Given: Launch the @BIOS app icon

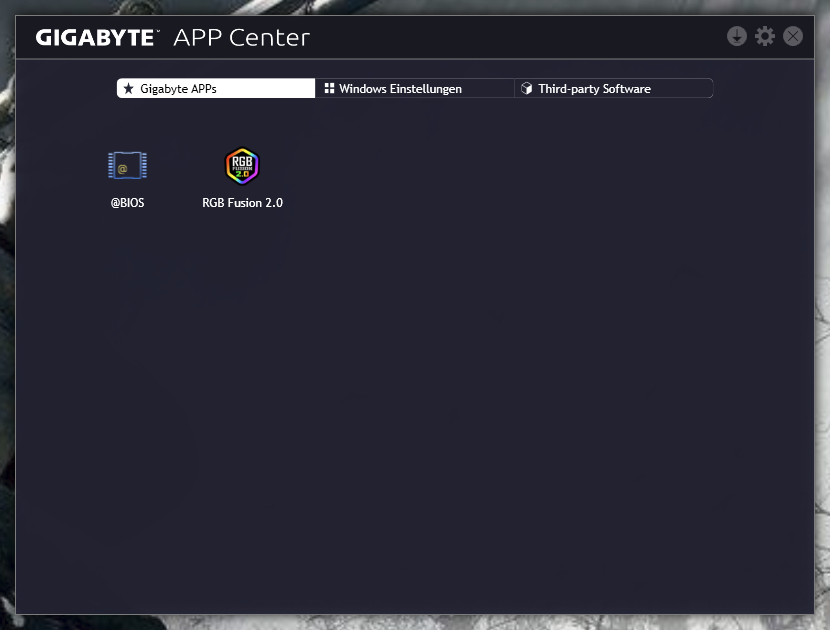Looking at the screenshot, I should 128,165.
